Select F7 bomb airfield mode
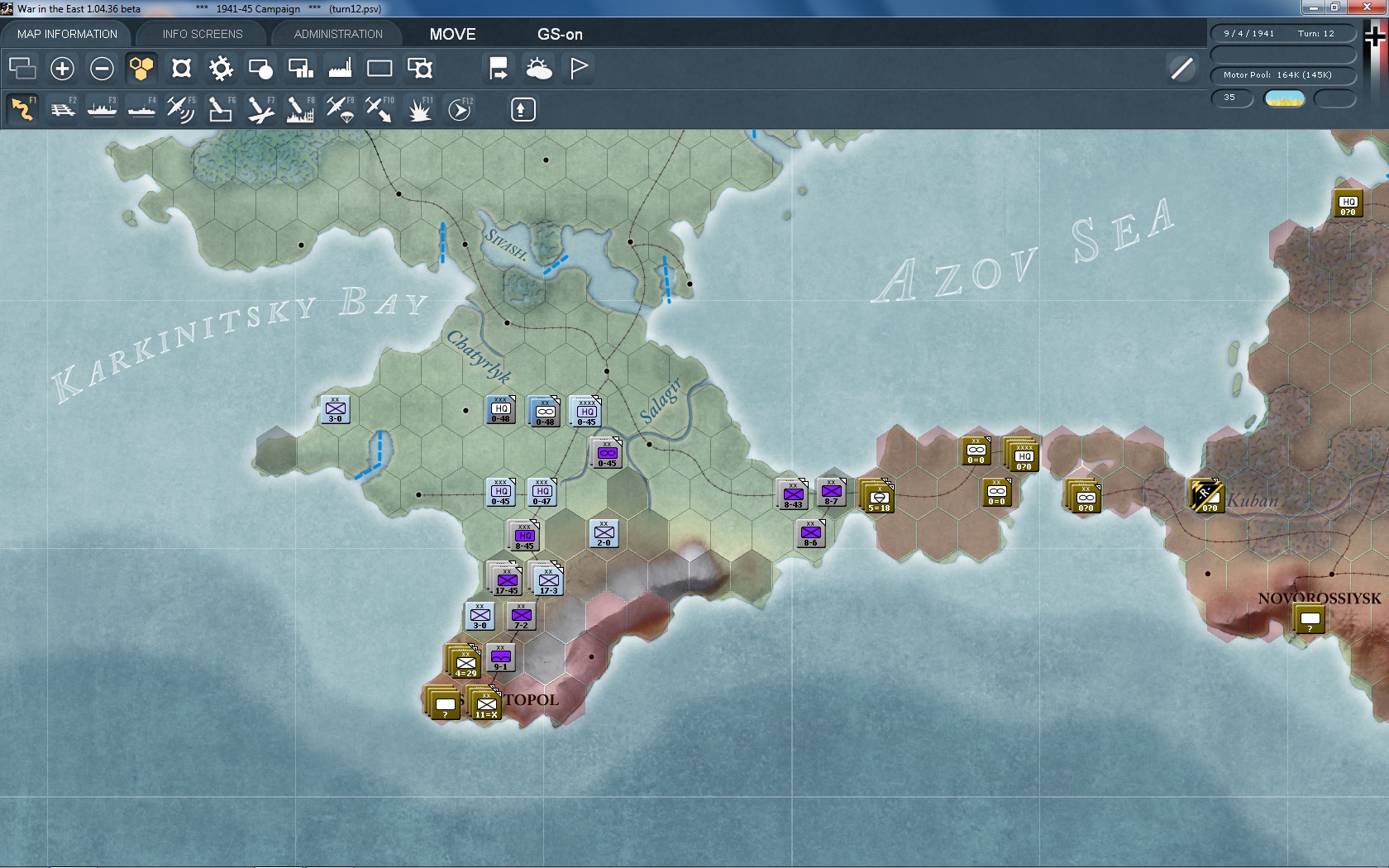Screen dimensions: 1389x868 pos(260,109)
